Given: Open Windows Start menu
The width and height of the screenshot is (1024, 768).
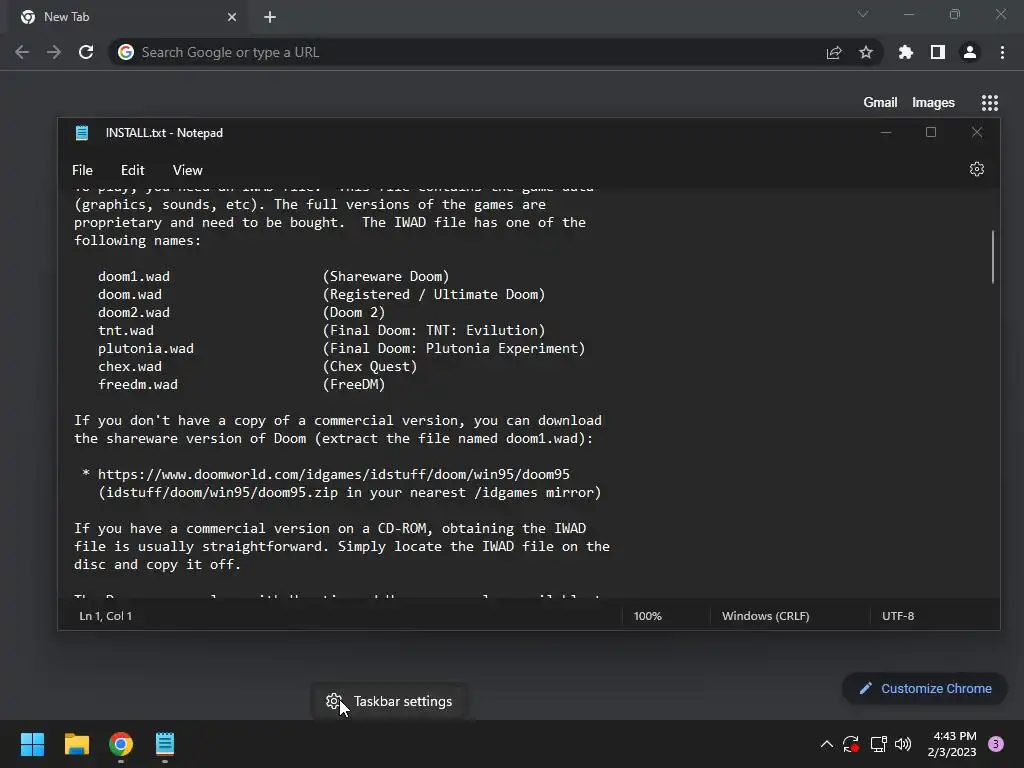Looking at the screenshot, I should (x=32, y=744).
